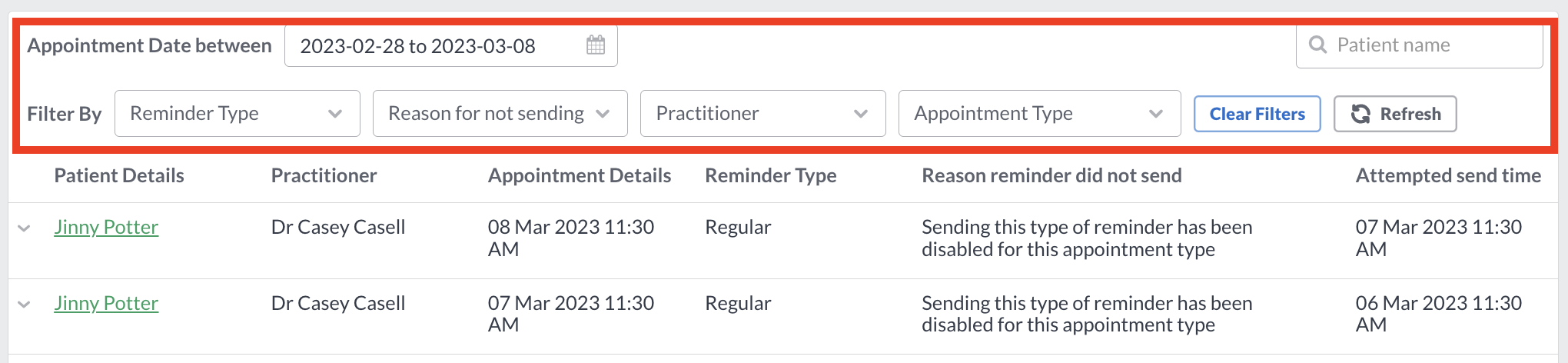Click Reason reminder did not send header
This screenshot has height=363, width=1568.
point(1051,175)
